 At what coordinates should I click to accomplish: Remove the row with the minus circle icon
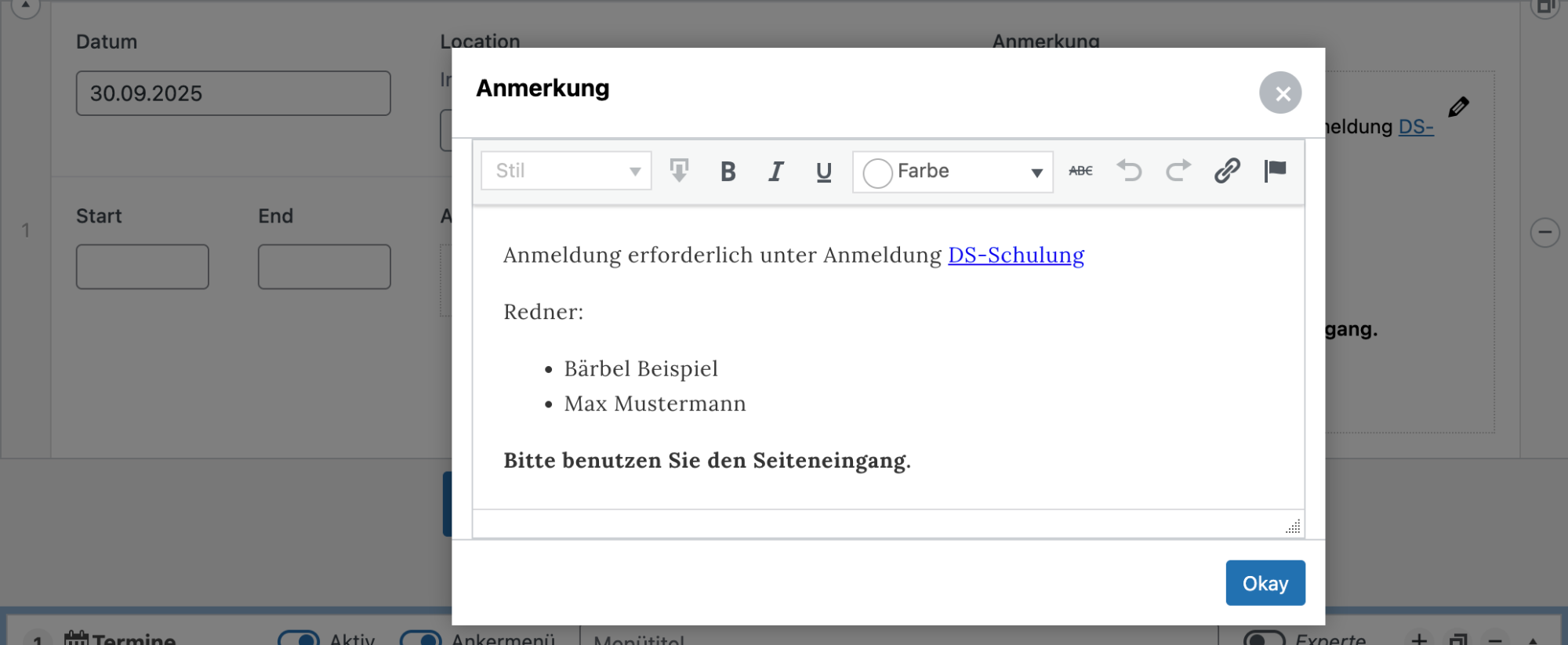[1544, 232]
